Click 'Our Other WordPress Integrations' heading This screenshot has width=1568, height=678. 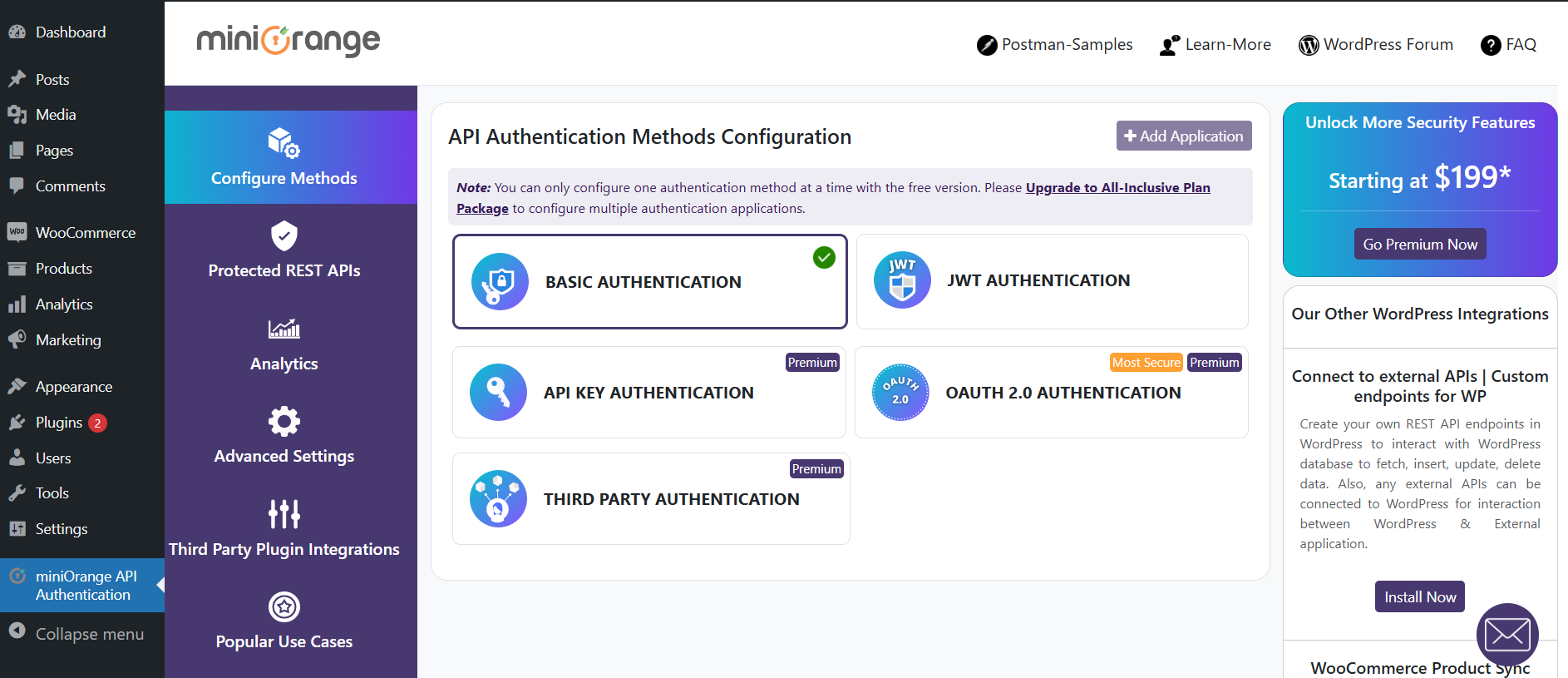(1420, 314)
